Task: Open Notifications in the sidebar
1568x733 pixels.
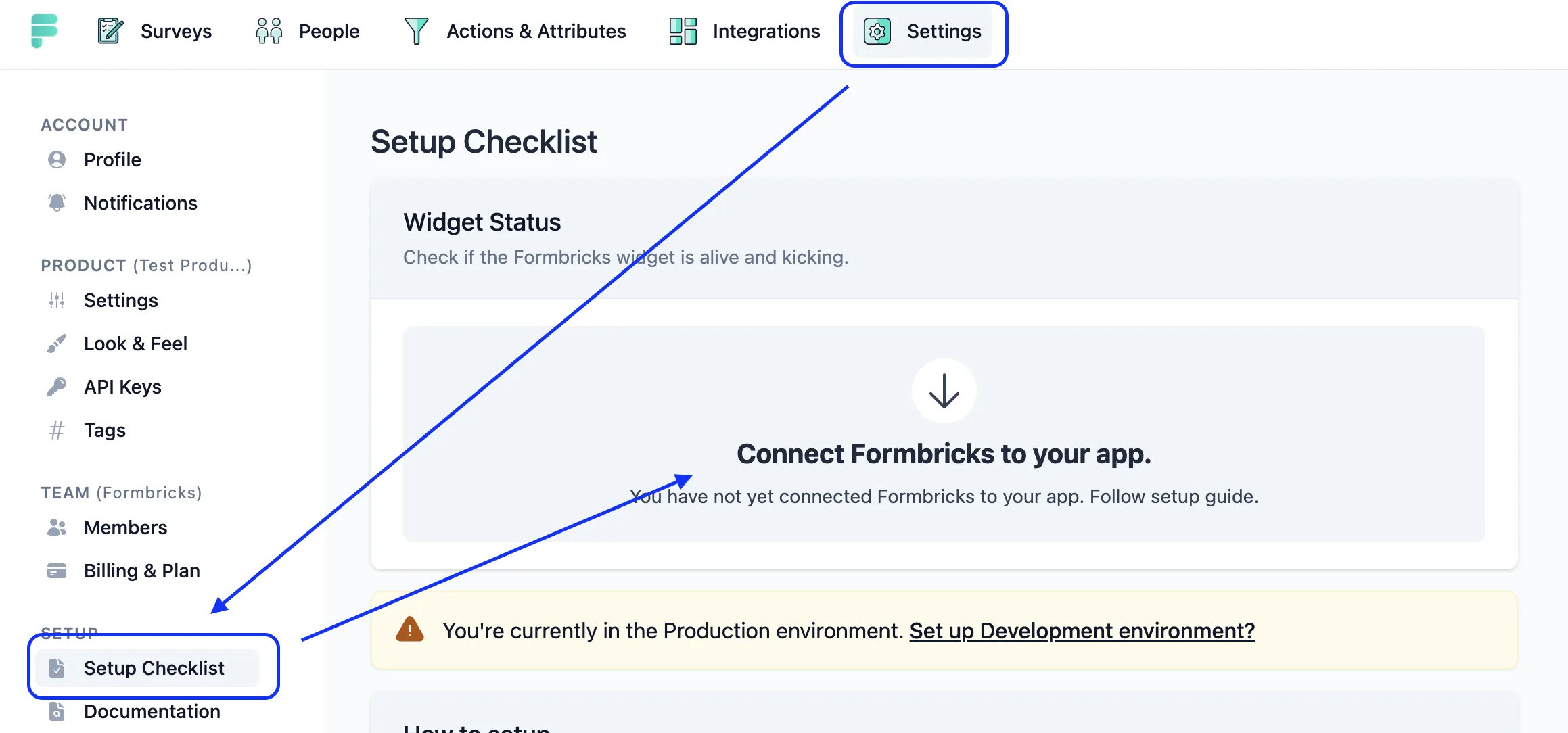Action: coord(141,203)
